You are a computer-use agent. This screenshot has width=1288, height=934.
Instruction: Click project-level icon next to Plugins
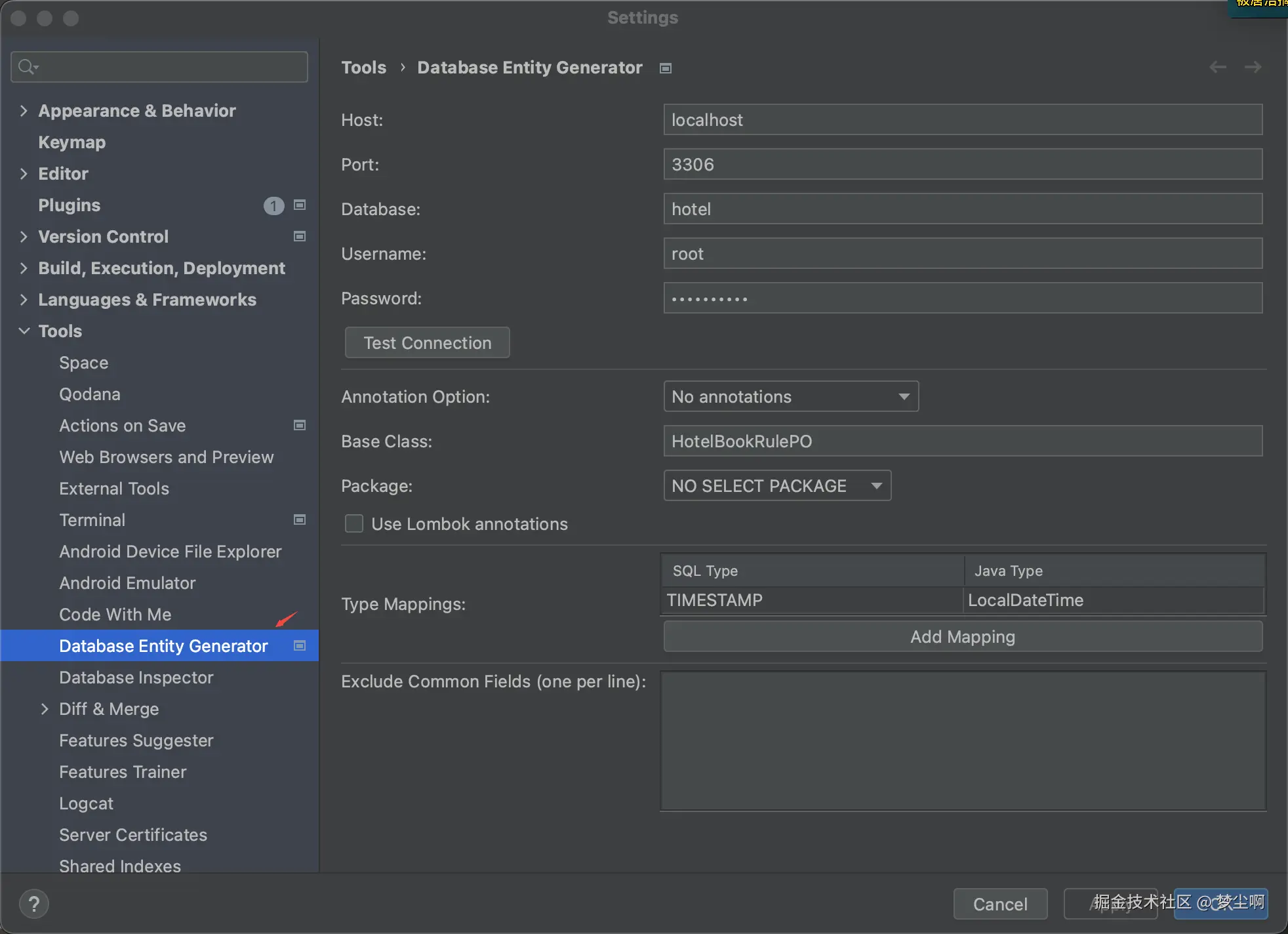[x=300, y=205]
